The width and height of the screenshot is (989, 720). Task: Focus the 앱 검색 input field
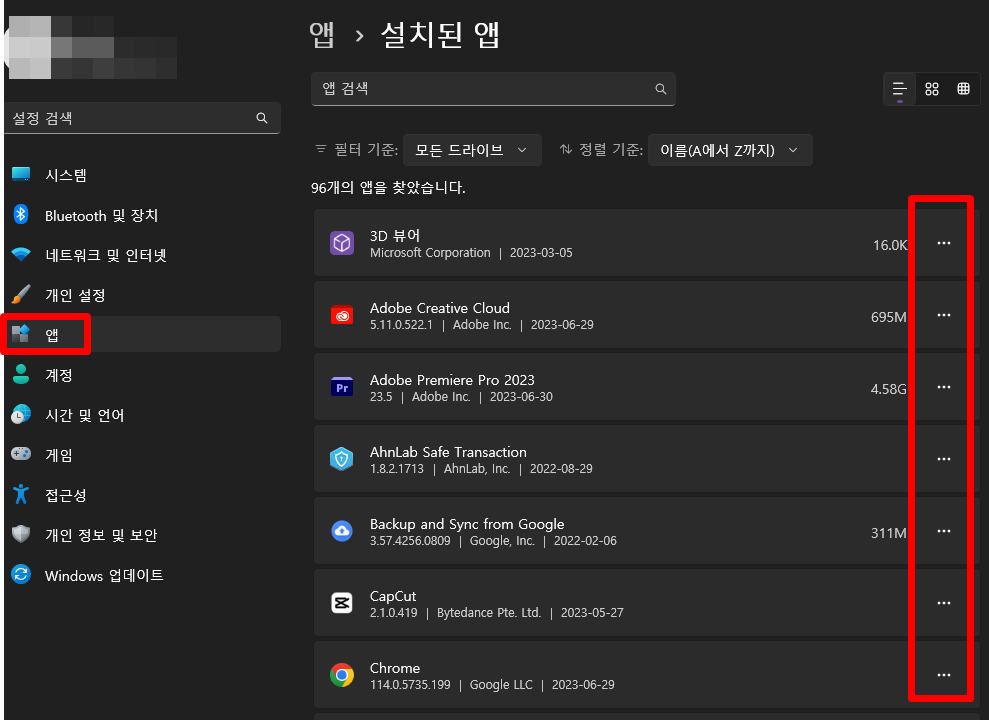pyautogui.click(x=493, y=89)
